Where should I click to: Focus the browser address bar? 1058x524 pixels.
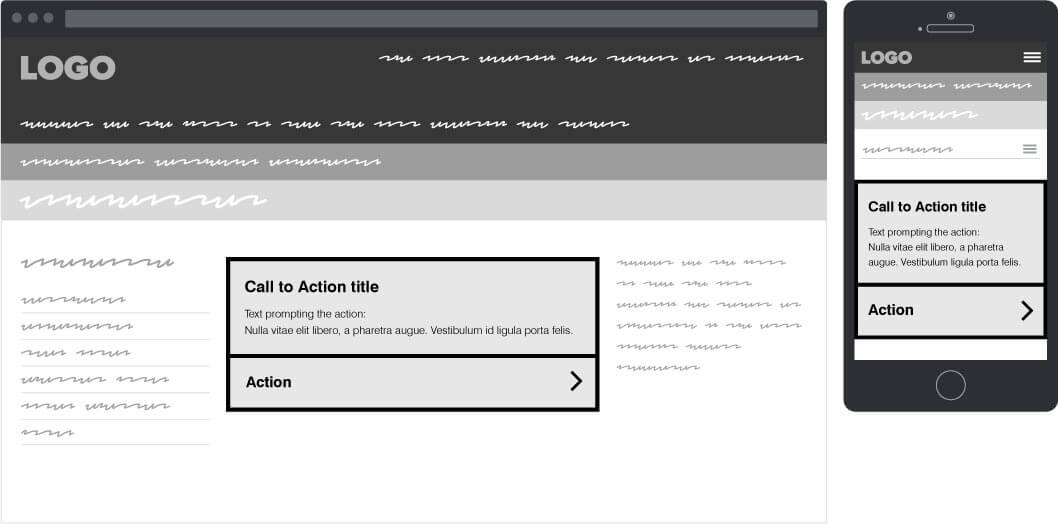coord(440,18)
